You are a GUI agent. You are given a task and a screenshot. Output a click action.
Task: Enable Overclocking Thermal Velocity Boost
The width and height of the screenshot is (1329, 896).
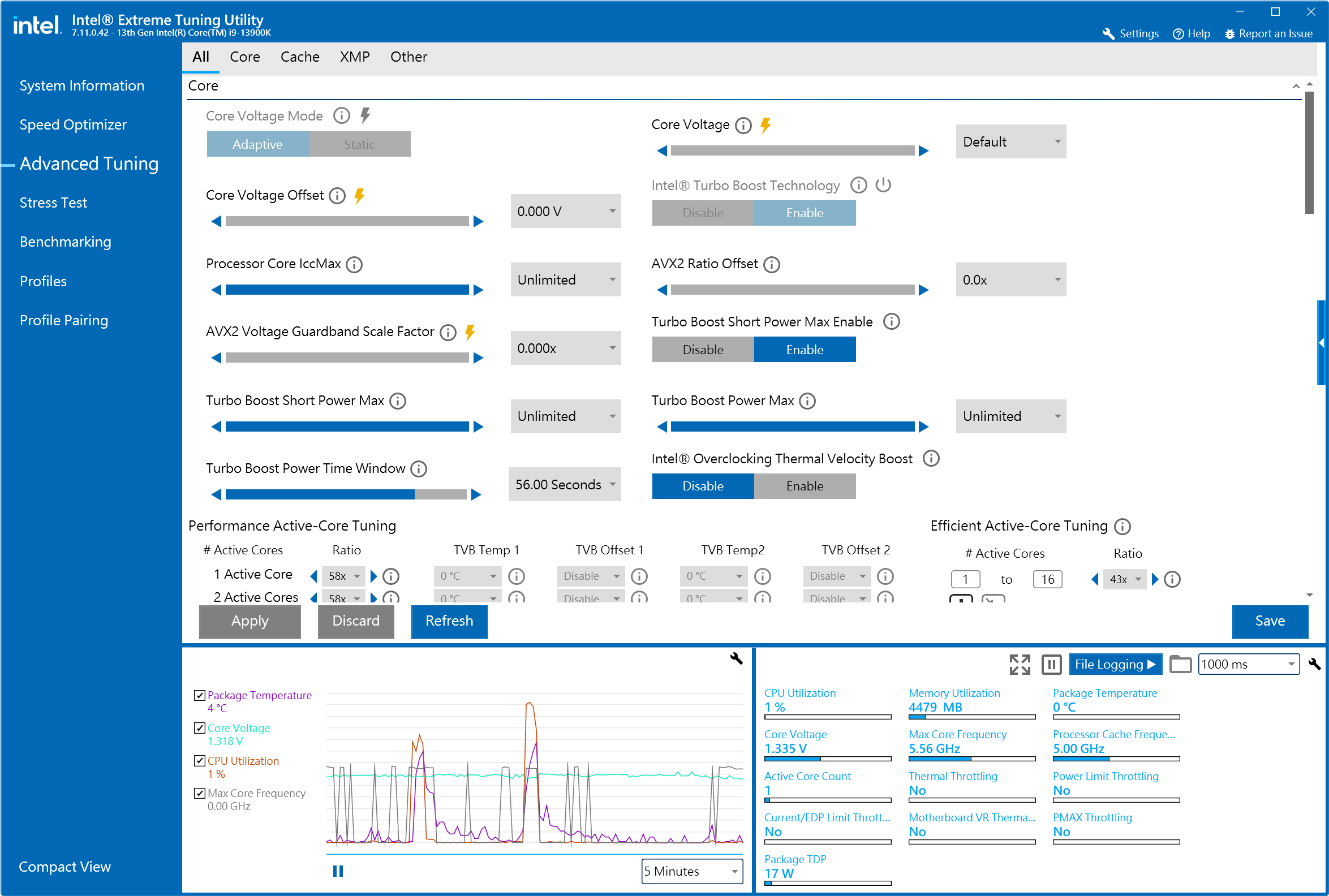click(x=805, y=486)
